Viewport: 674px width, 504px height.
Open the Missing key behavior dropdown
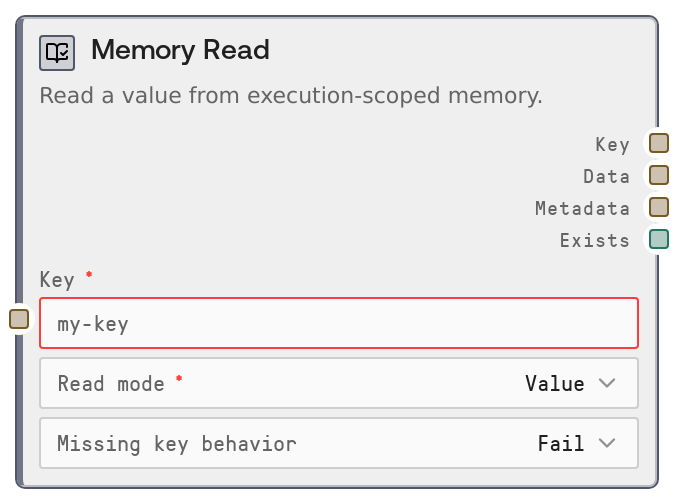(338, 443)
